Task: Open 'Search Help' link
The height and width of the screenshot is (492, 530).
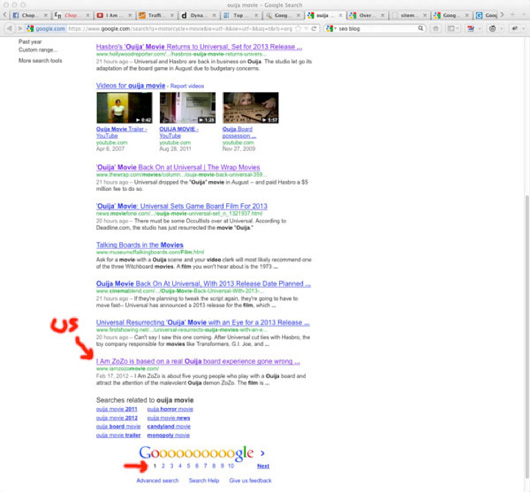Action: pos(204,481)
